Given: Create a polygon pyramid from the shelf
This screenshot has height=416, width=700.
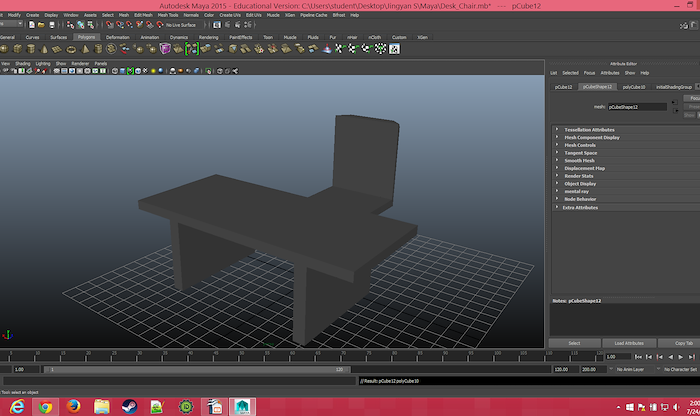Looking at the screenshot, I should (84, 48).
